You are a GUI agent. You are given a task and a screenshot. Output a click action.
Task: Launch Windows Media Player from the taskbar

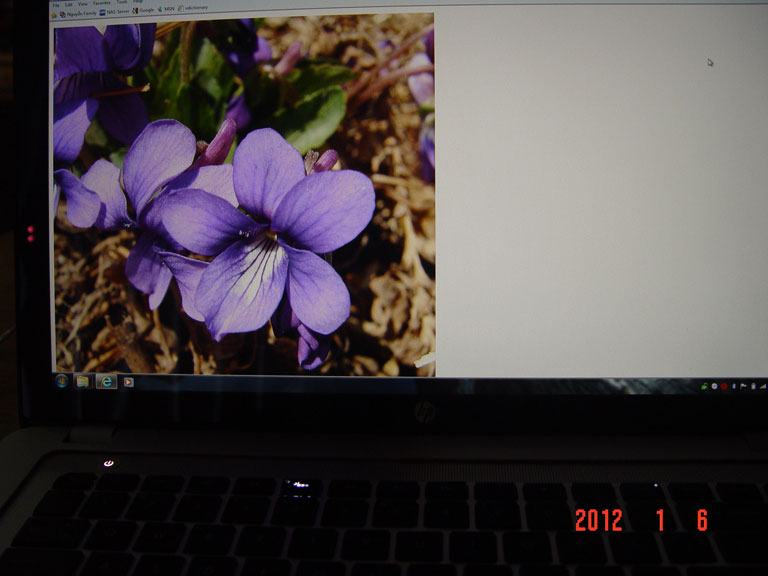pyautogui.click(x=128, y=382)
